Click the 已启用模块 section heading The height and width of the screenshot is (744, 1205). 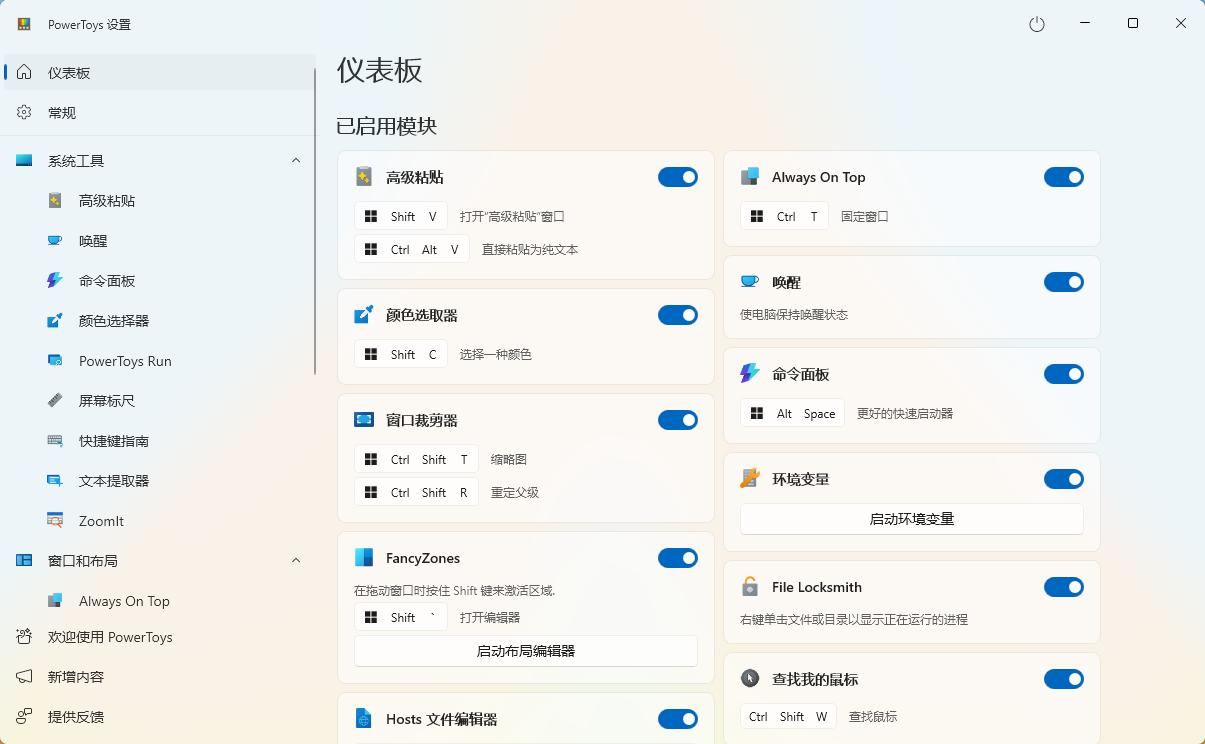tap(387, 126)
